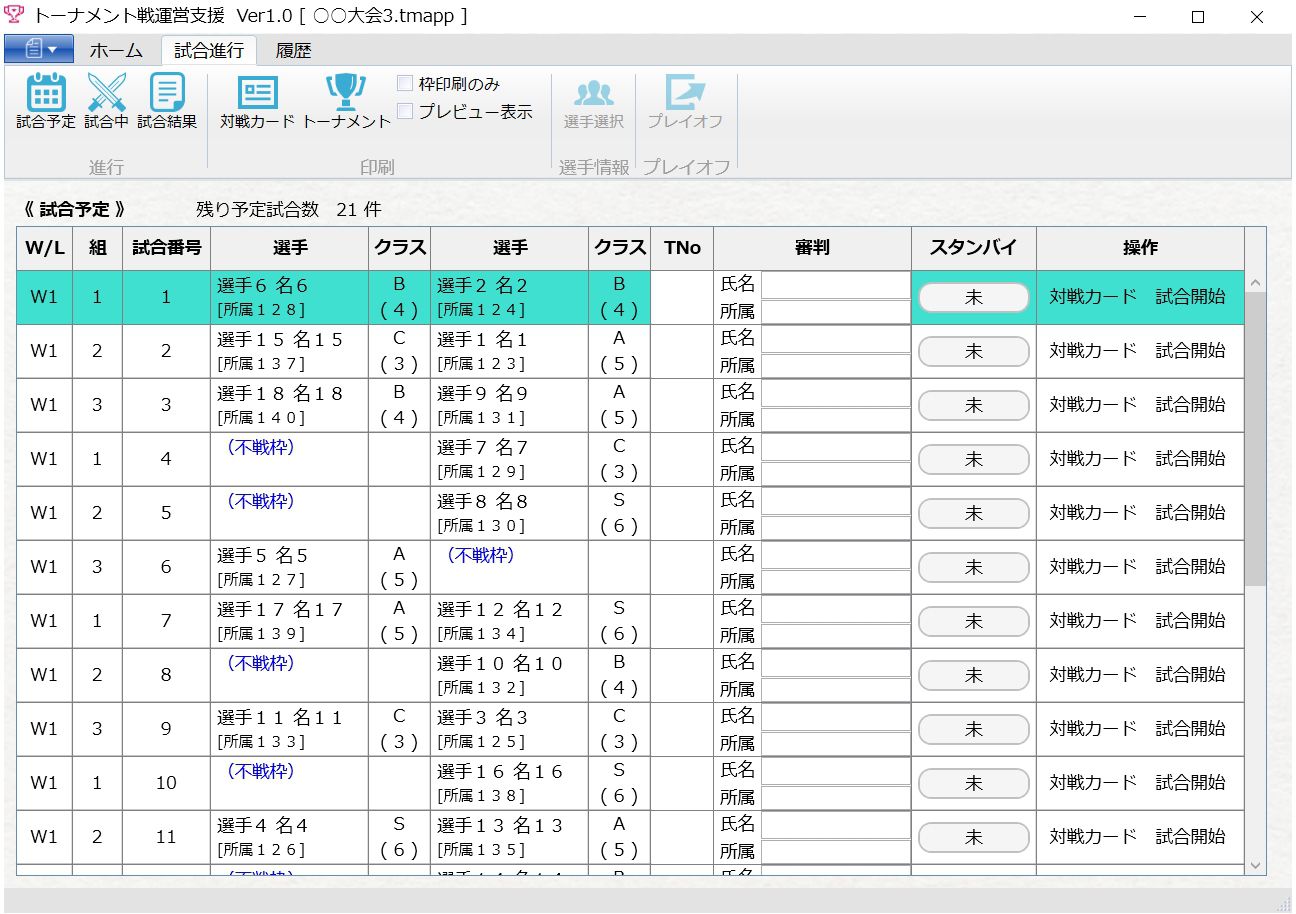1296x914 pixels.
Task: Click the トーナメント trophy icon
Action: coord(346,93)
